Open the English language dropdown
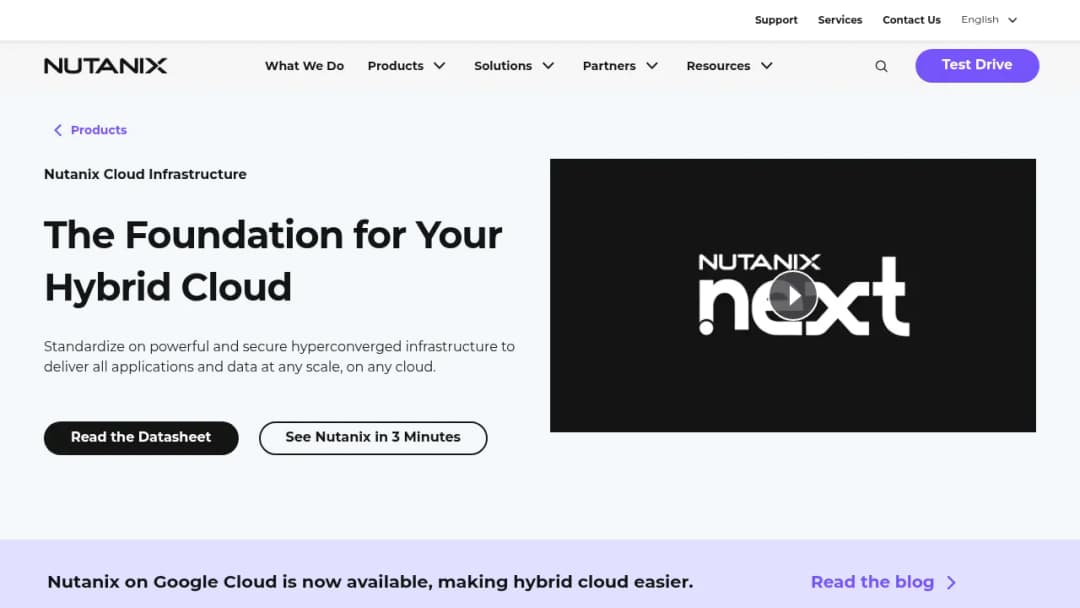1080x608 pixels. pyautogui.click(x=989, y=20)
